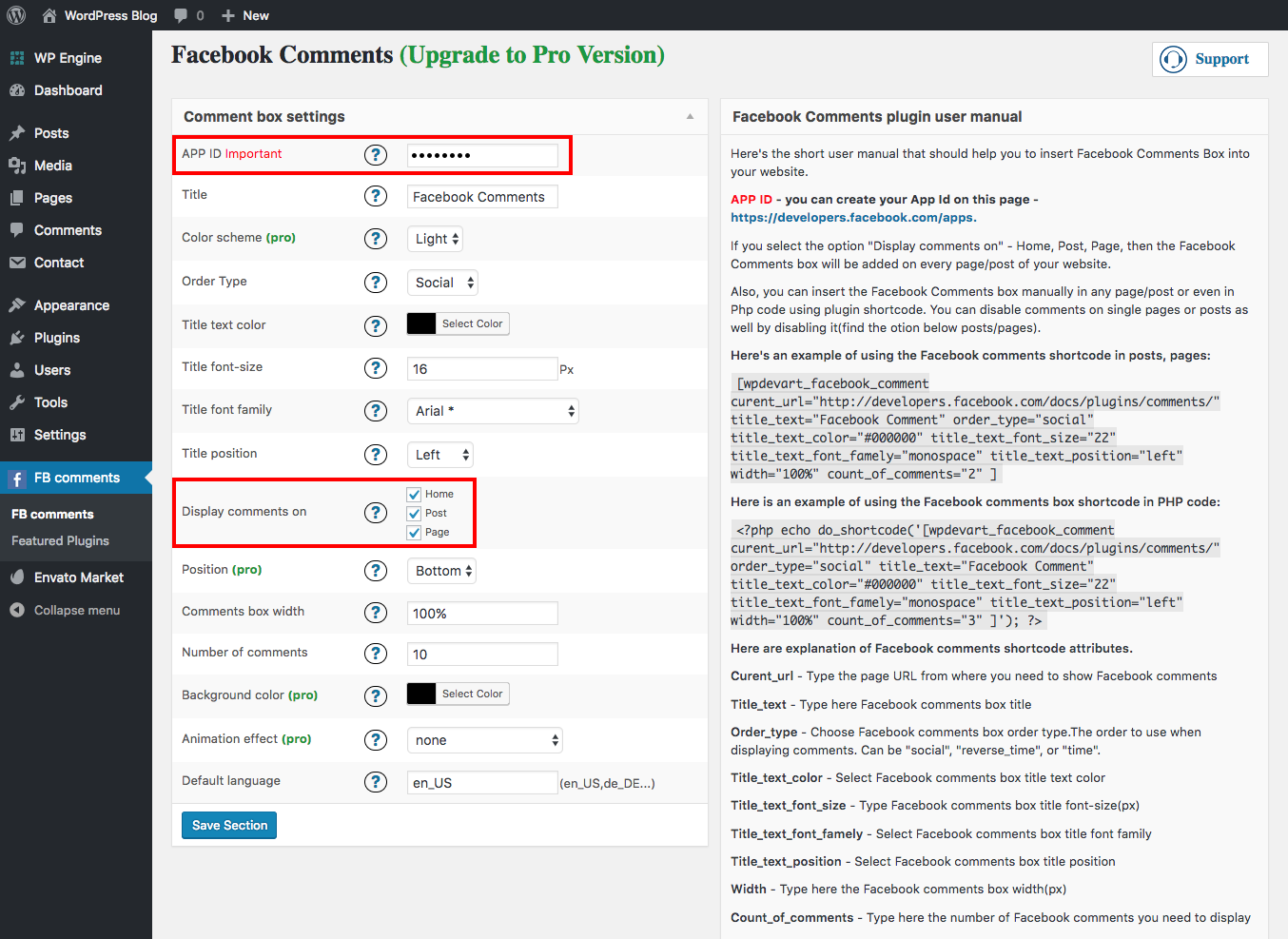Open the comments bubble in admin bar
The height and width of the screenshot is (939, 1288).
(187, 15)
